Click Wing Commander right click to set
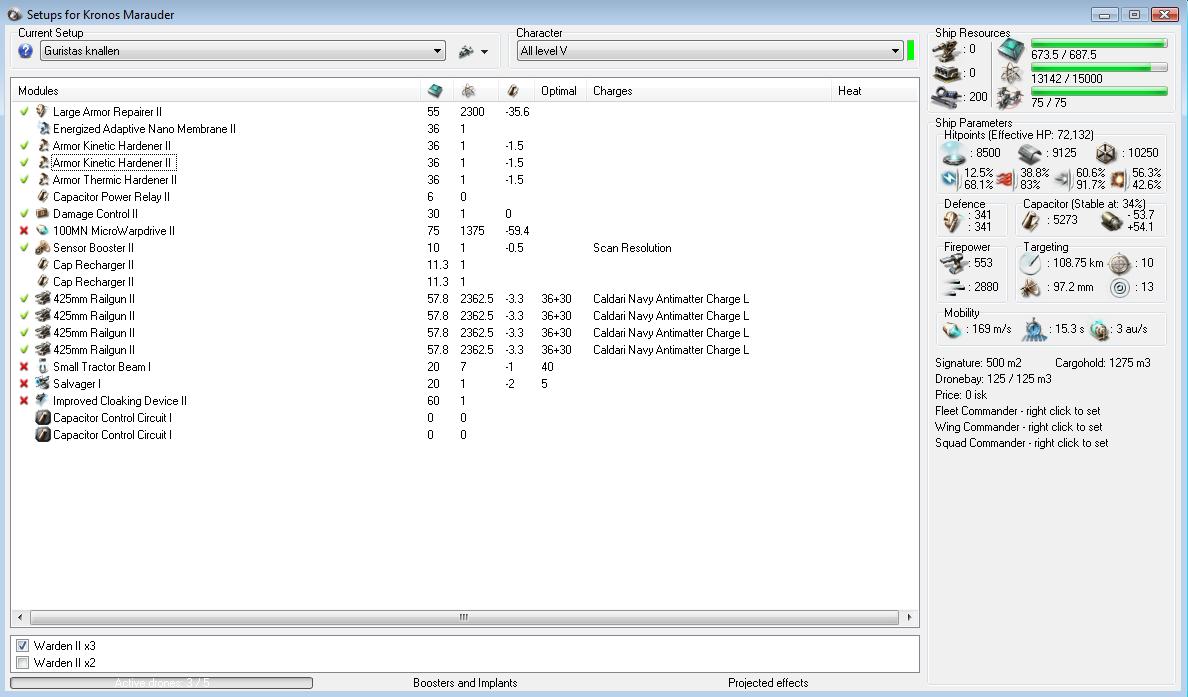This screenshot has width=1188, height=697. coord(1018,427)
